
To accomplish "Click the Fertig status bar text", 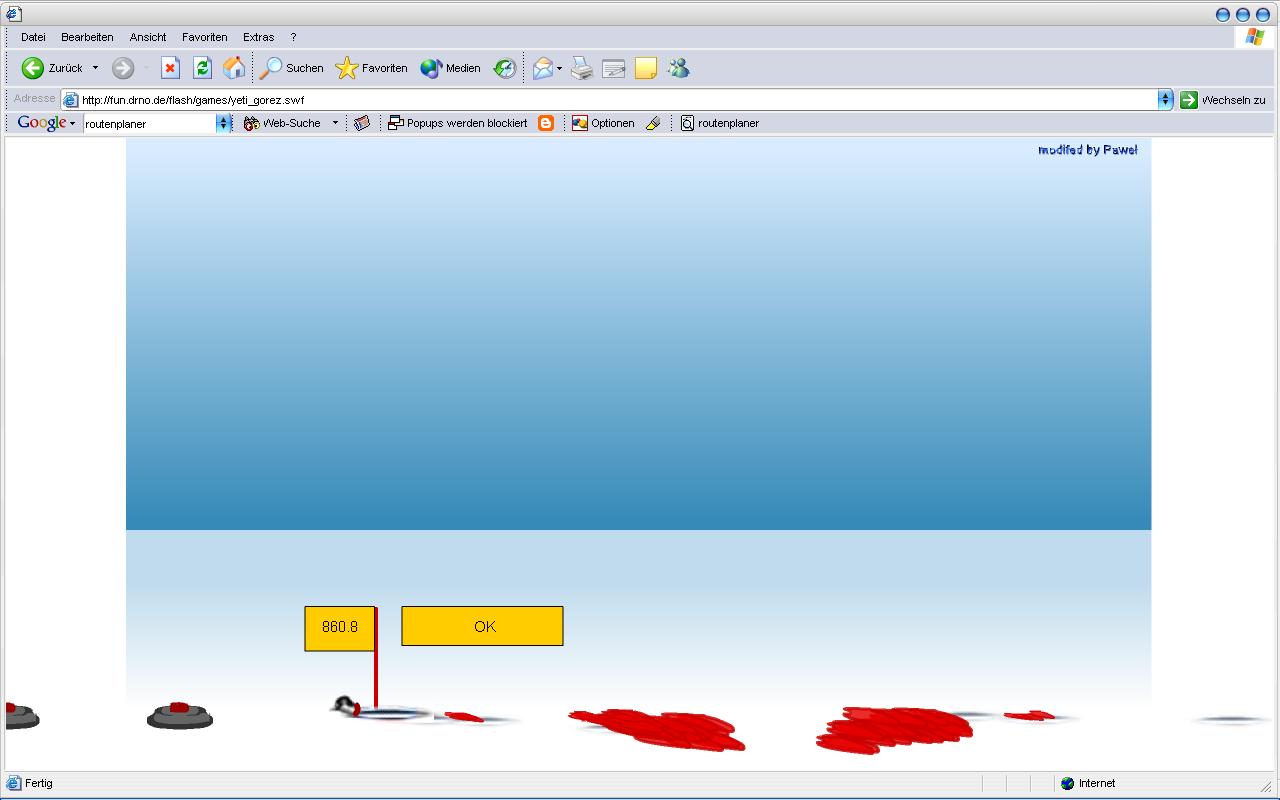I will 39,784.
